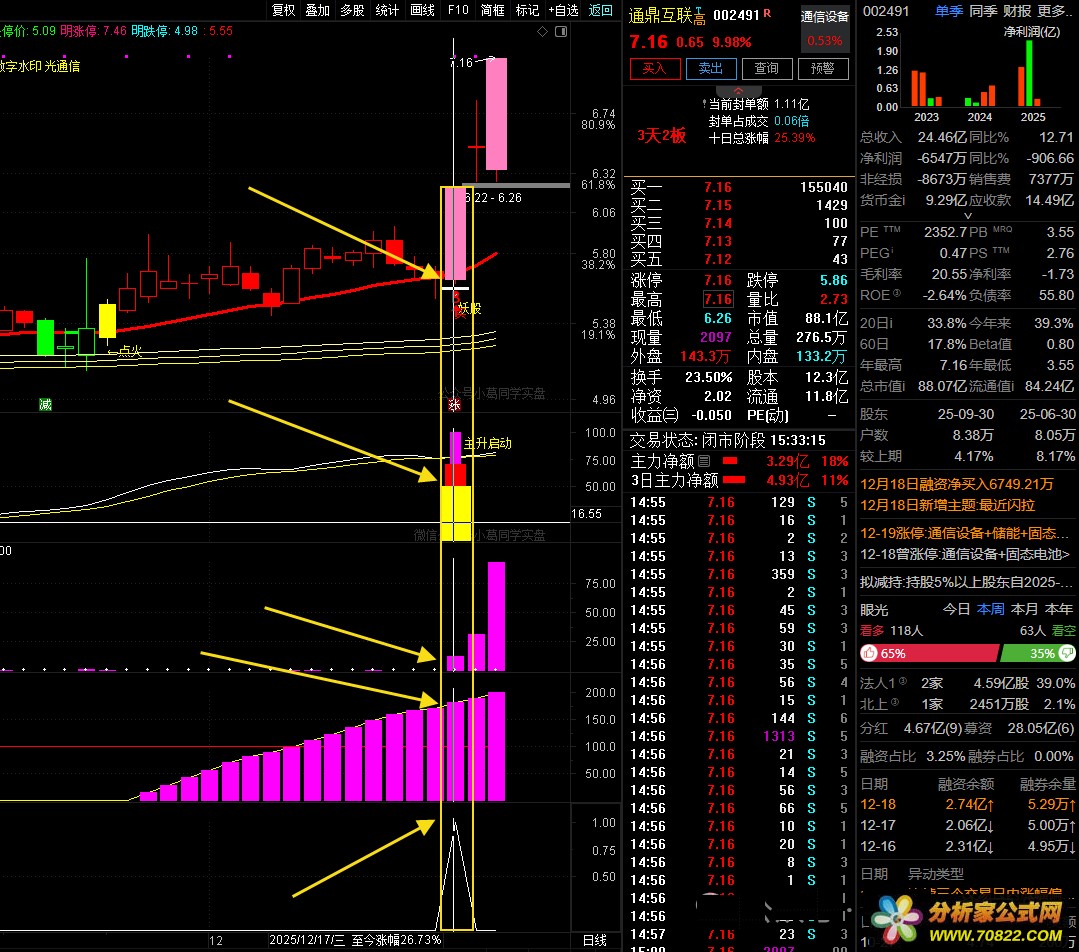Click the 12-18 margin balance row
The width and height of the screenshot is (1079, 952).
click(x=968, y=804)
